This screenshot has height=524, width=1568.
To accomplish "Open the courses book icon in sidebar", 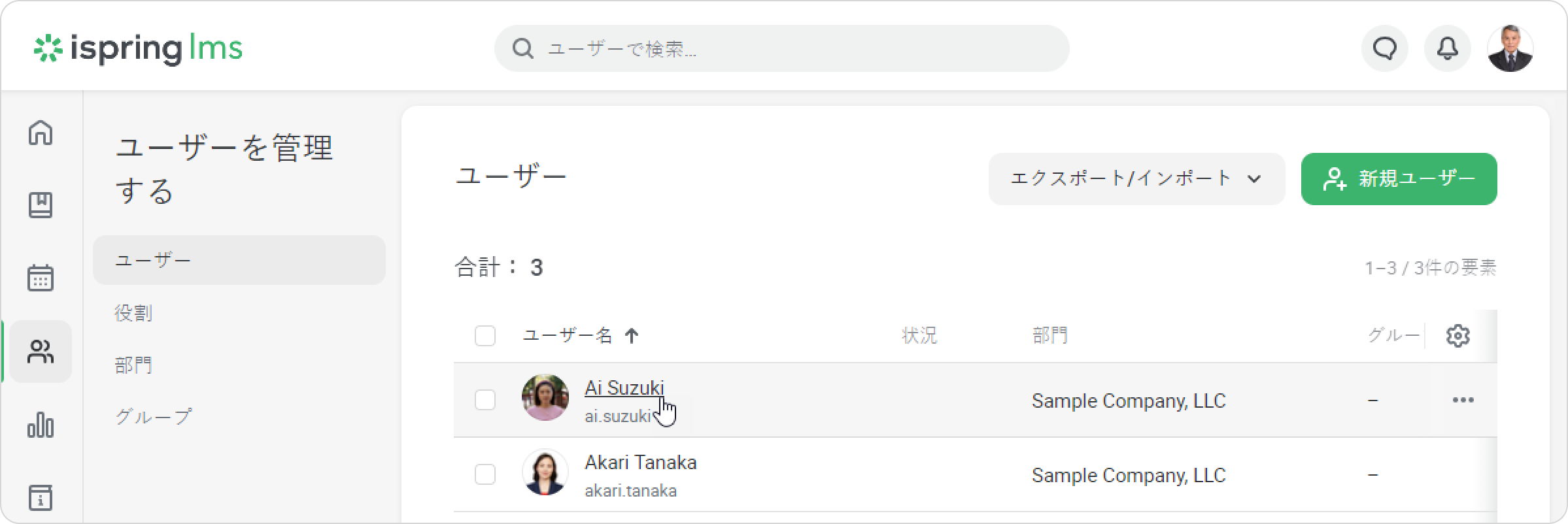I will click(41, 205).
